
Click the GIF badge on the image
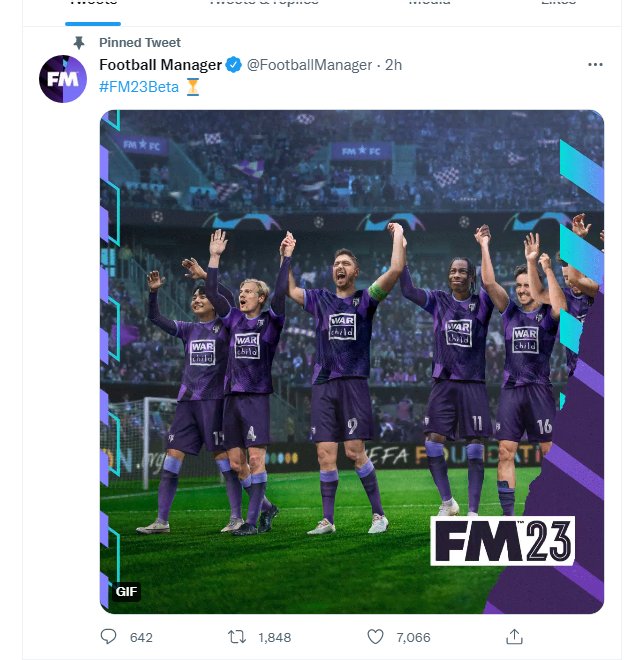pyautogui.click(x=126, y=591)
